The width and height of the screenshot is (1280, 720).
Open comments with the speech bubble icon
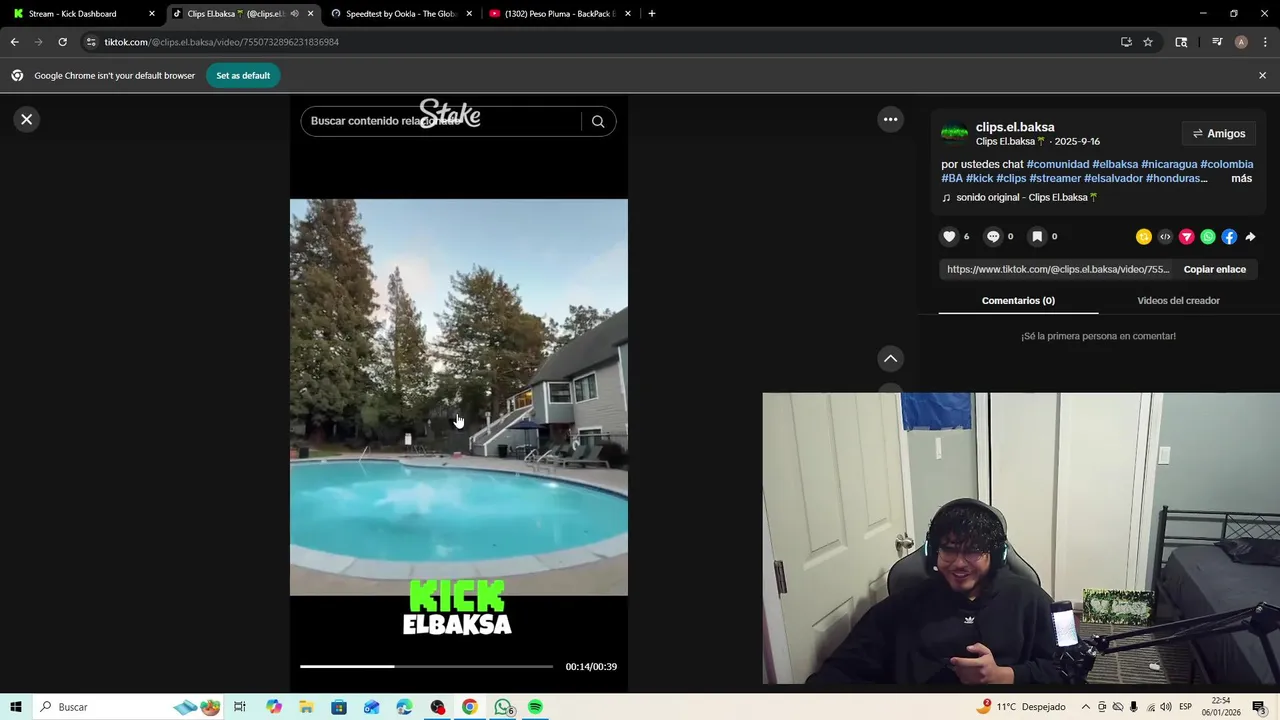click(x=993, y=237)
